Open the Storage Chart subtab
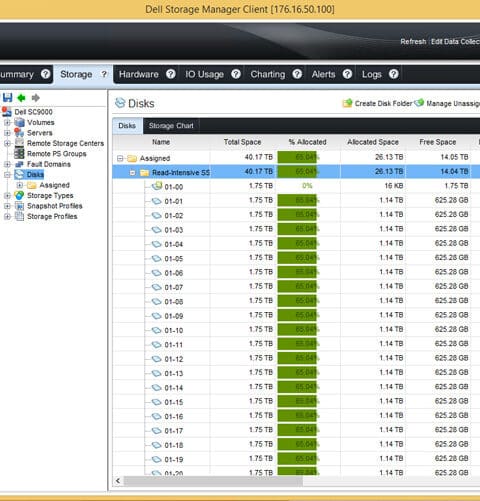The width and height of the screenshot is (480, 501). [171, 126]
